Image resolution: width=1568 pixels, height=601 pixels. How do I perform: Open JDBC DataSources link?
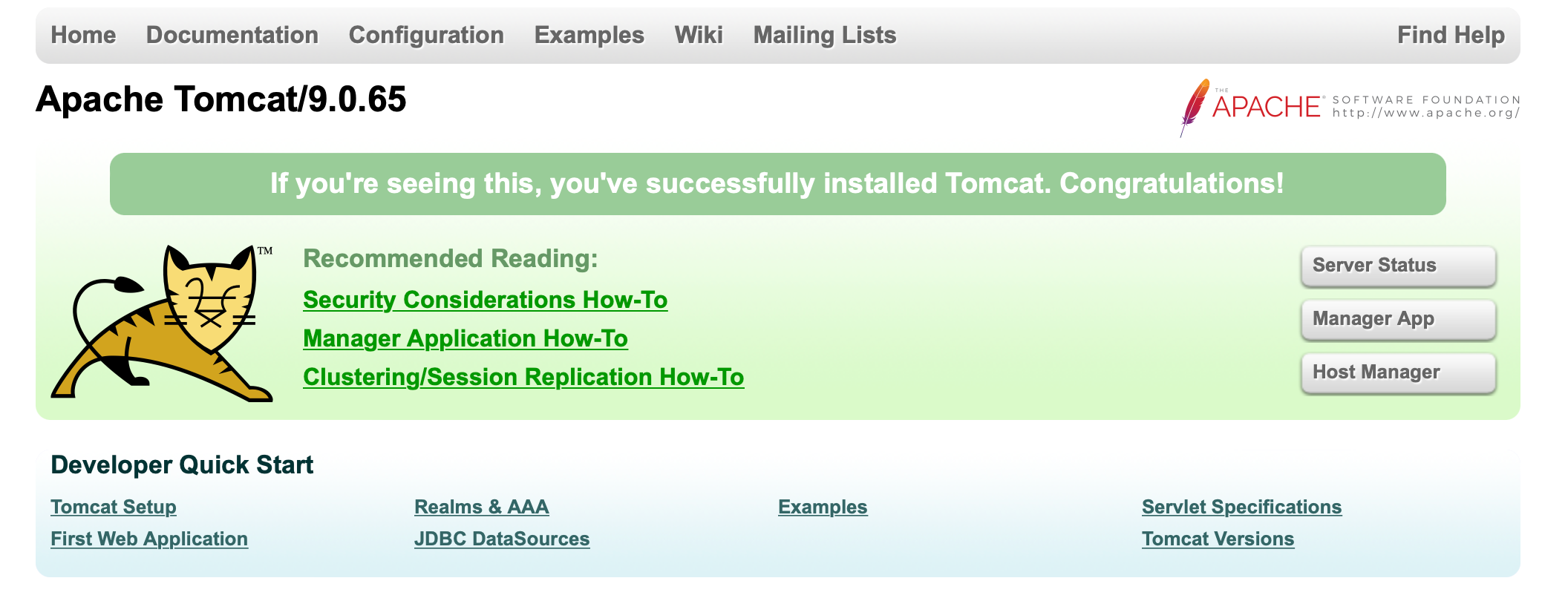502,539
